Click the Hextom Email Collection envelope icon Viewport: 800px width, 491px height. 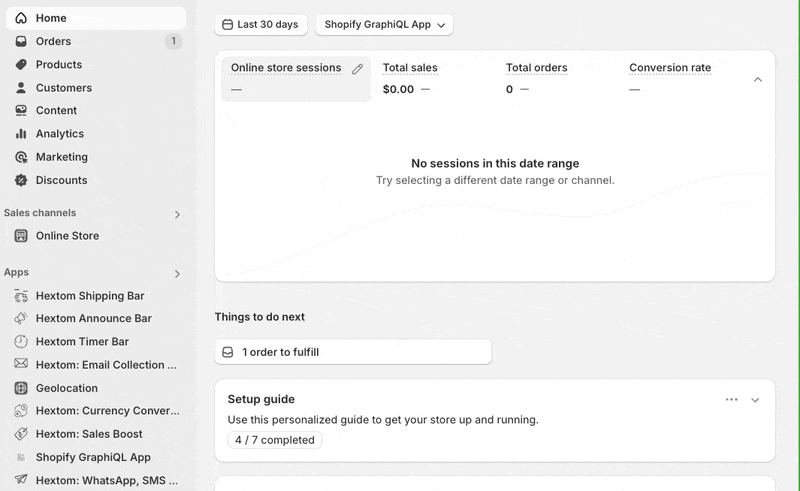point(21,363)
